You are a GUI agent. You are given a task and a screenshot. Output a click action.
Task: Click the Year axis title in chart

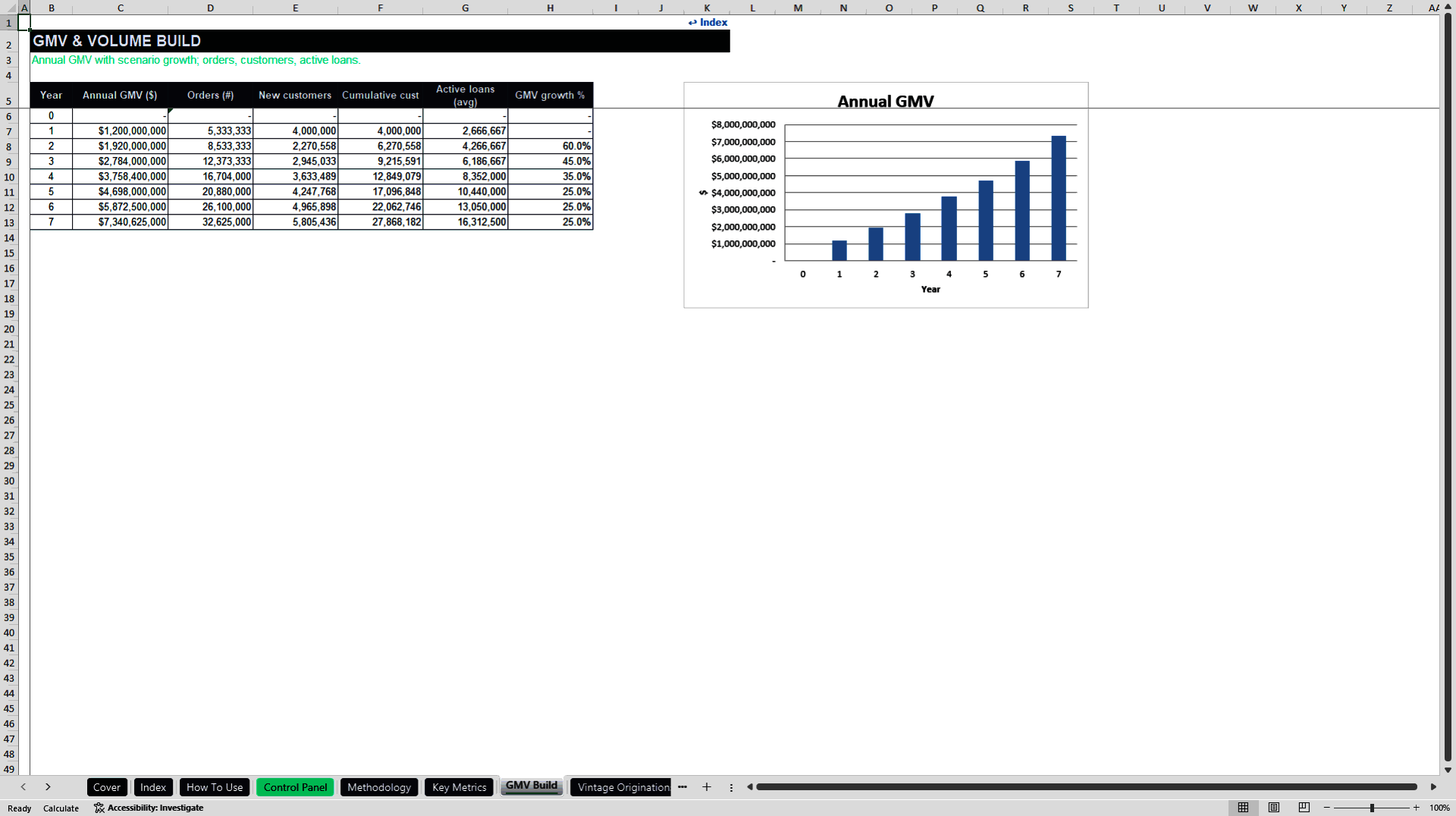pos(930,289)
